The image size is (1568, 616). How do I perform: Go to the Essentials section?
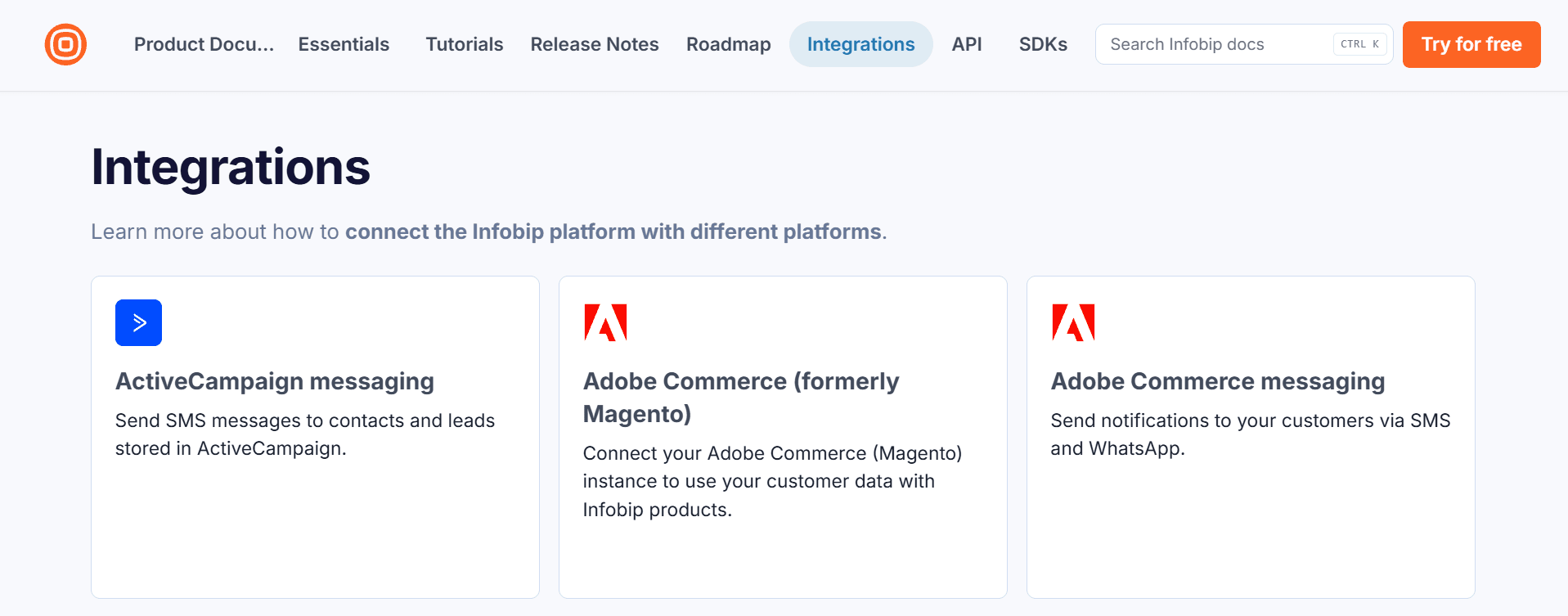344,44
